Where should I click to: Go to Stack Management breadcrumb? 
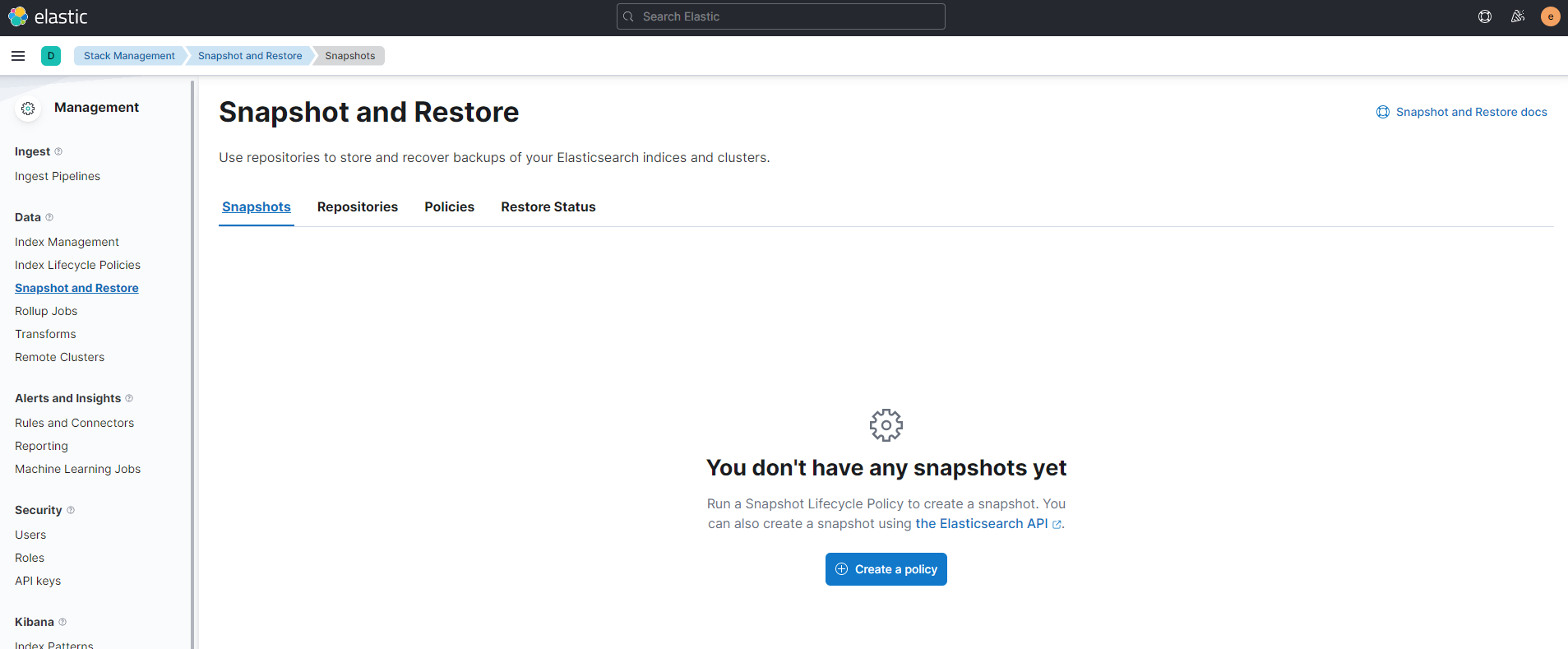click(x=129, y=56)
